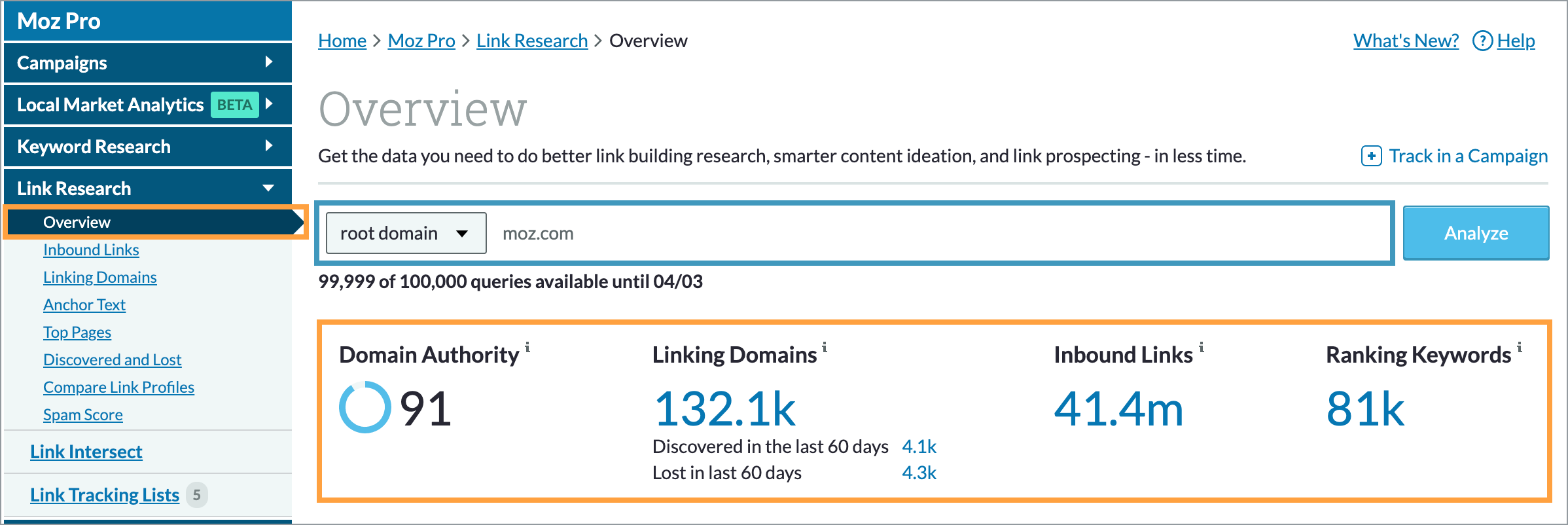Open the root domain dropdown
This screenshot has width=1568, height=525.
click(x=406, y=232)
